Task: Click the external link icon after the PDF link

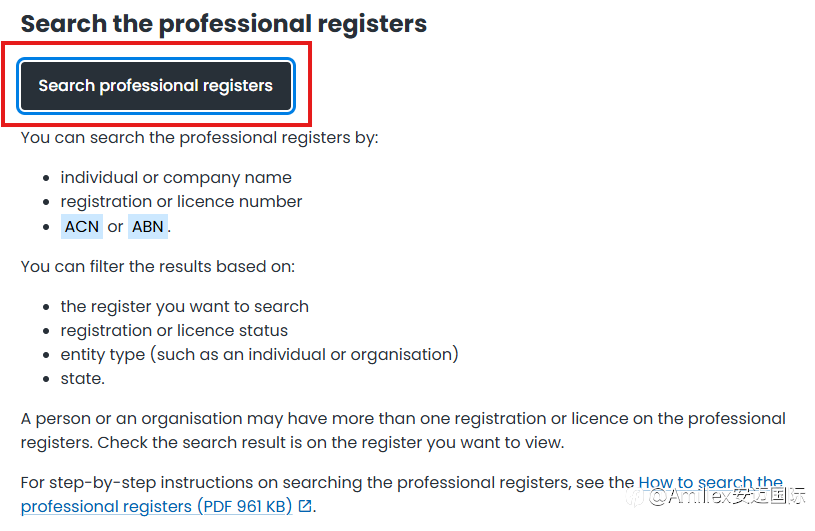Action: coord(305,506)
